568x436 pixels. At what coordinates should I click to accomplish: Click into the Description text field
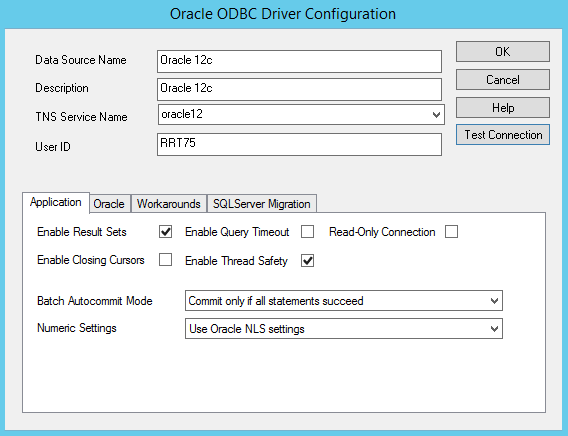tap(300, 89)
